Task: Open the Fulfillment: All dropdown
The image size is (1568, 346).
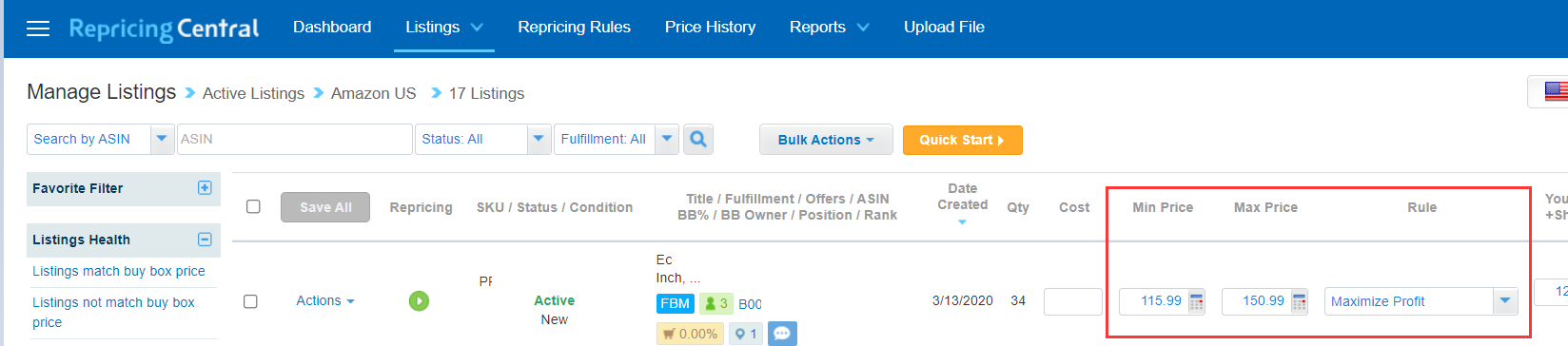Action: pyautogui.click(x=617, y=139)
